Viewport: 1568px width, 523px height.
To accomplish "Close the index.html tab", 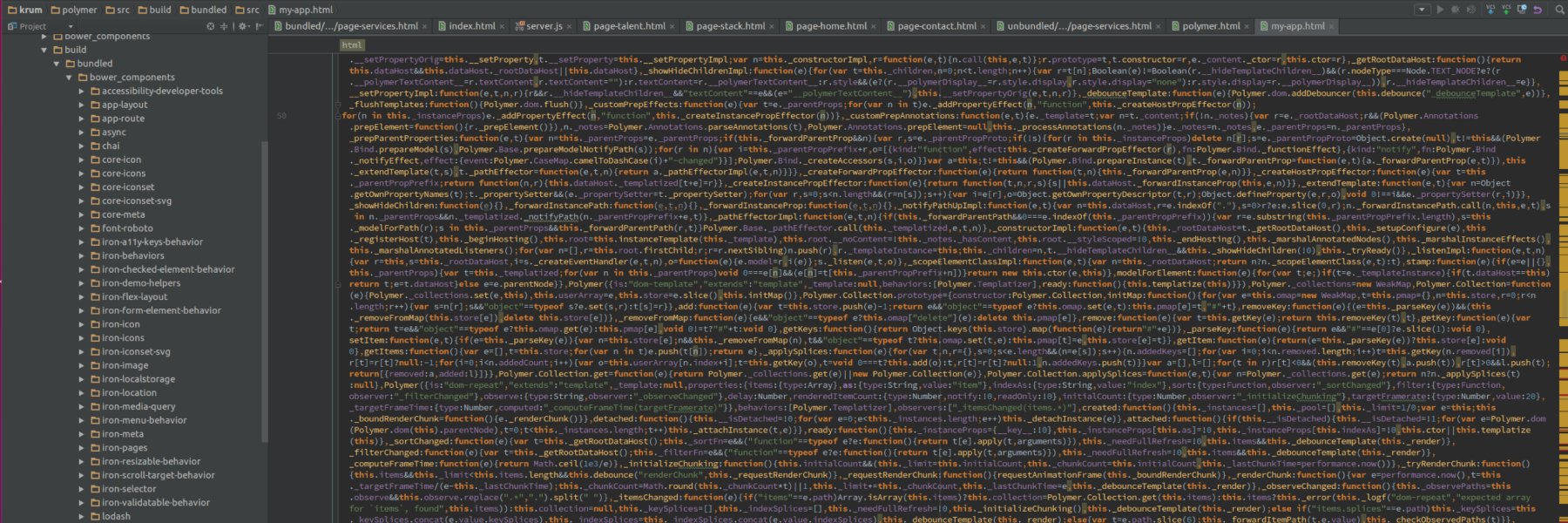I will [x=504, y=27].
